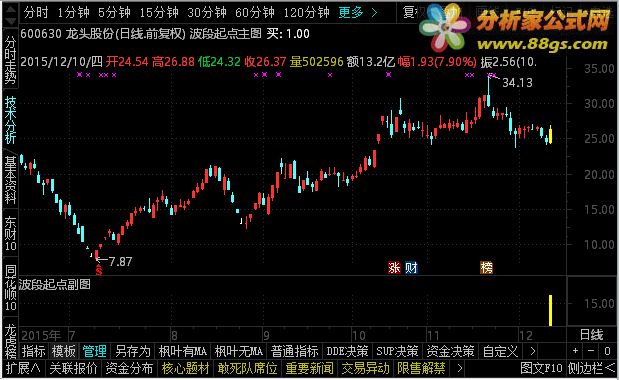Select the 1分钟 timeframe
This screenshot has height=380, width=619.
73,13
